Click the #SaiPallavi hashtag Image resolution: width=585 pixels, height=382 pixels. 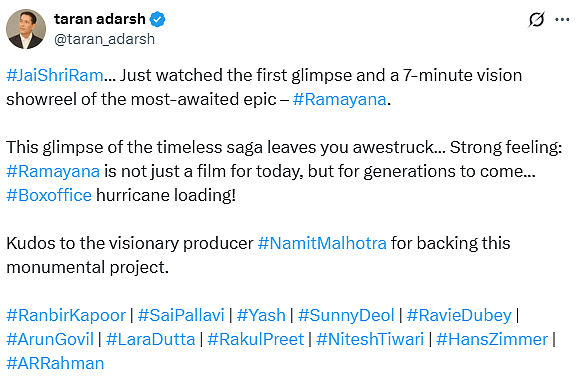[x=181, y=315]
